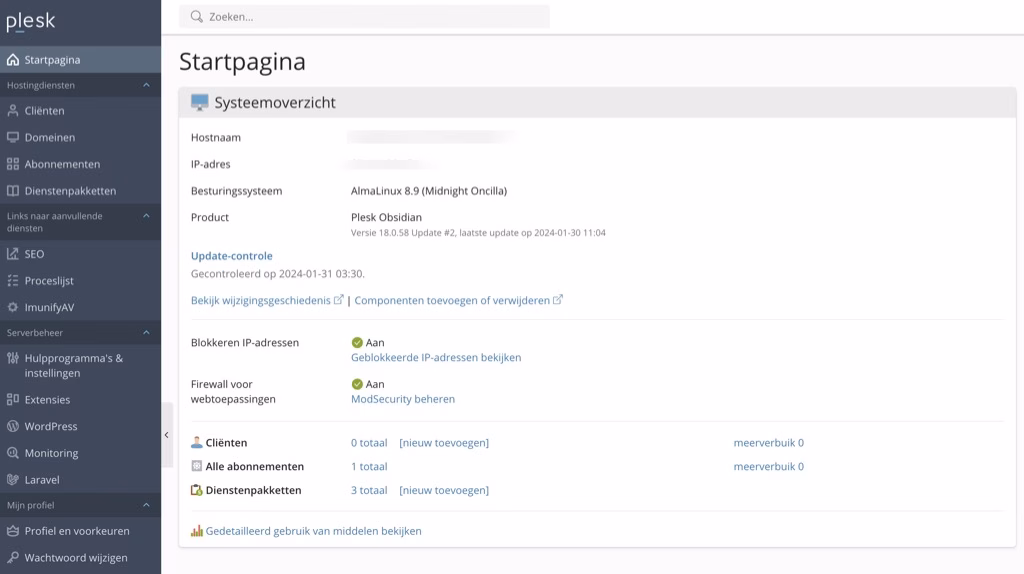Open Startpagina in the sidebar

click(x=80, y=59)
